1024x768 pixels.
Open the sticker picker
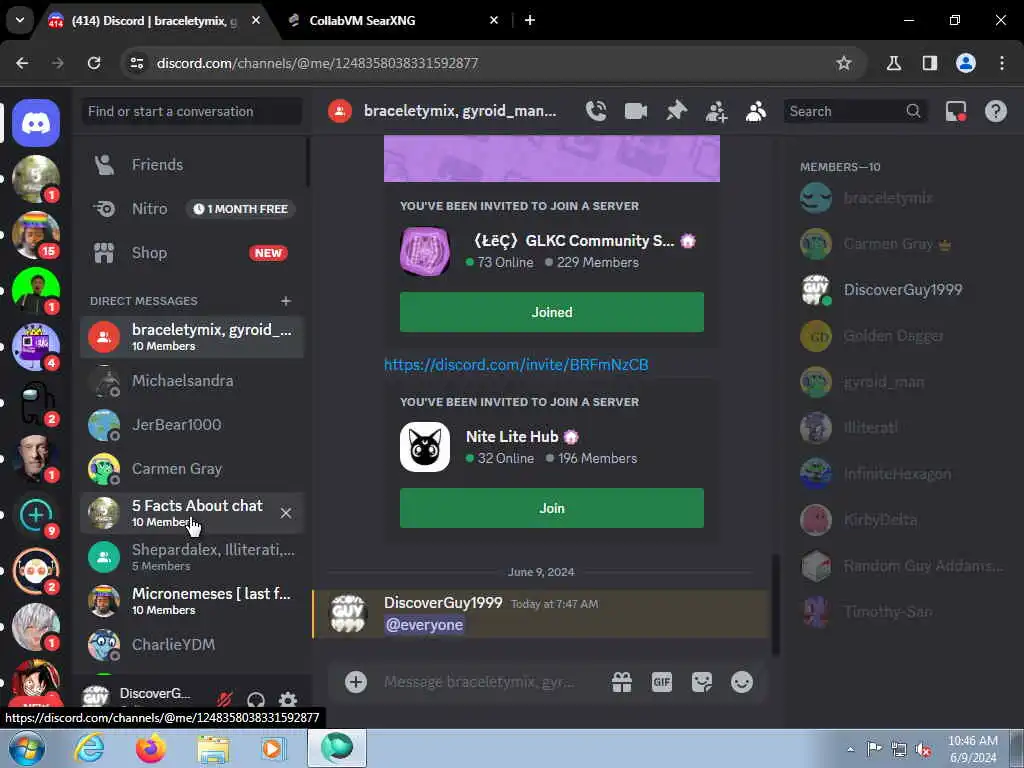point(702,682)
